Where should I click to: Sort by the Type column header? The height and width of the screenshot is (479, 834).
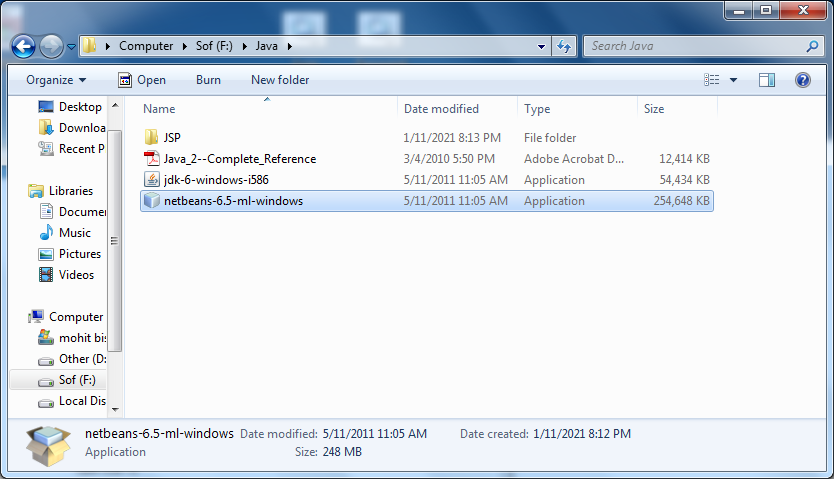tap(537, 108)
